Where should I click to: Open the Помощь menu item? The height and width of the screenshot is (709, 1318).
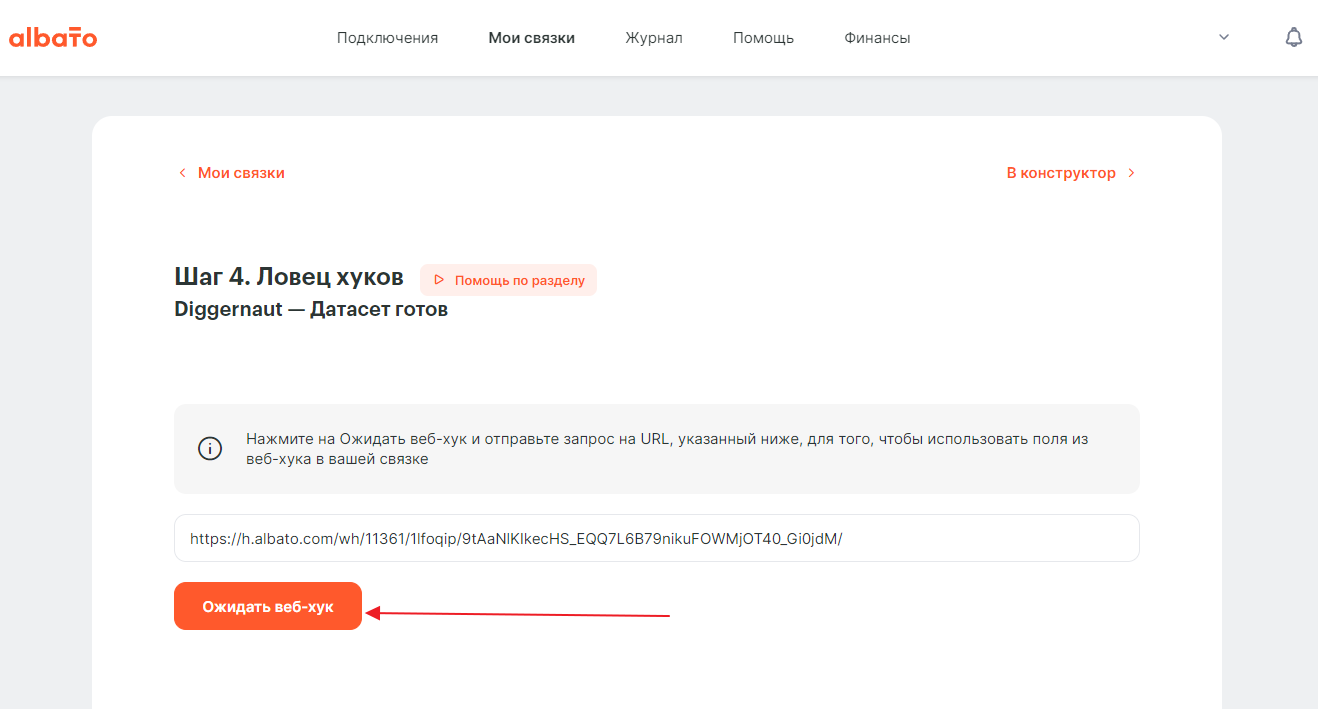[x=763, y=38]
